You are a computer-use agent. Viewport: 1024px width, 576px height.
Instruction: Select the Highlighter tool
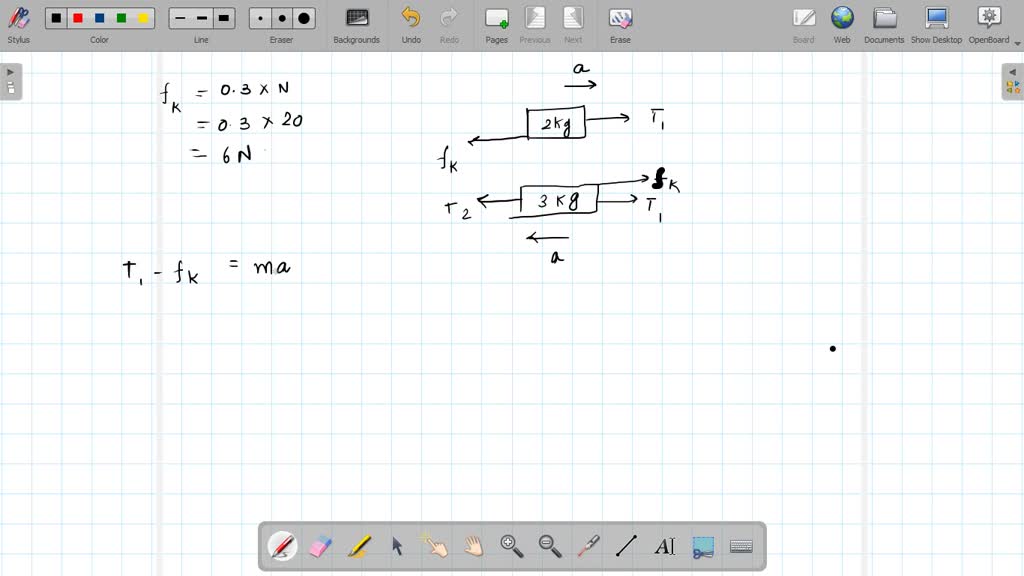(360, 545)
